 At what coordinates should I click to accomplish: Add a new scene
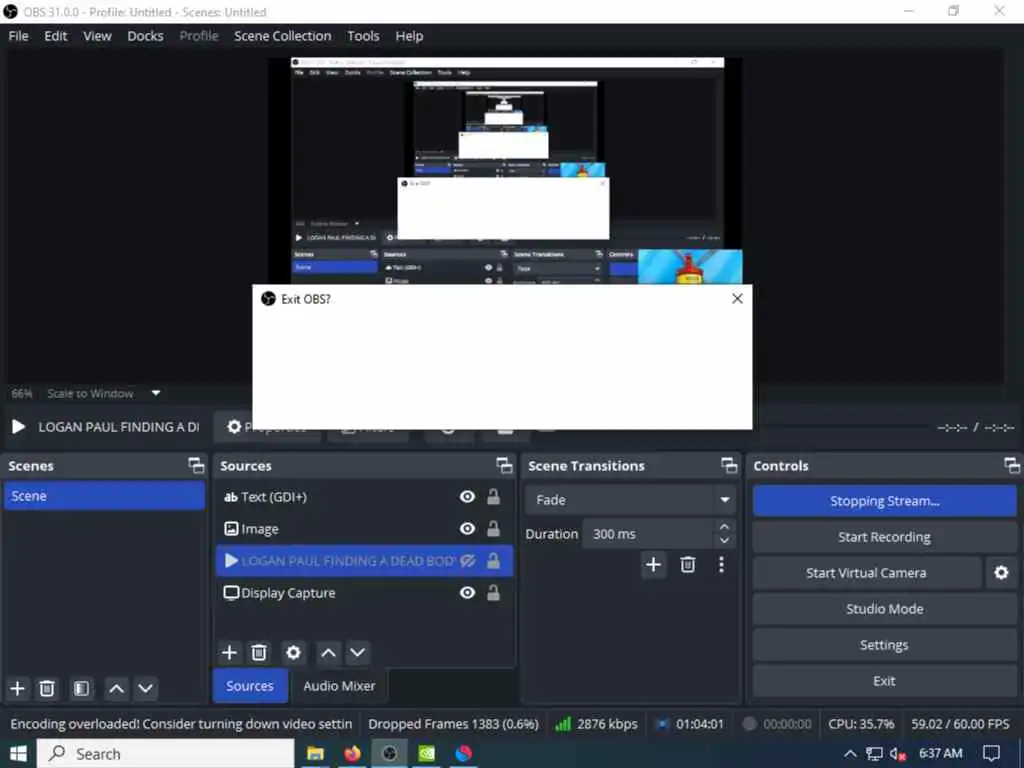click(x=18, y=688)
